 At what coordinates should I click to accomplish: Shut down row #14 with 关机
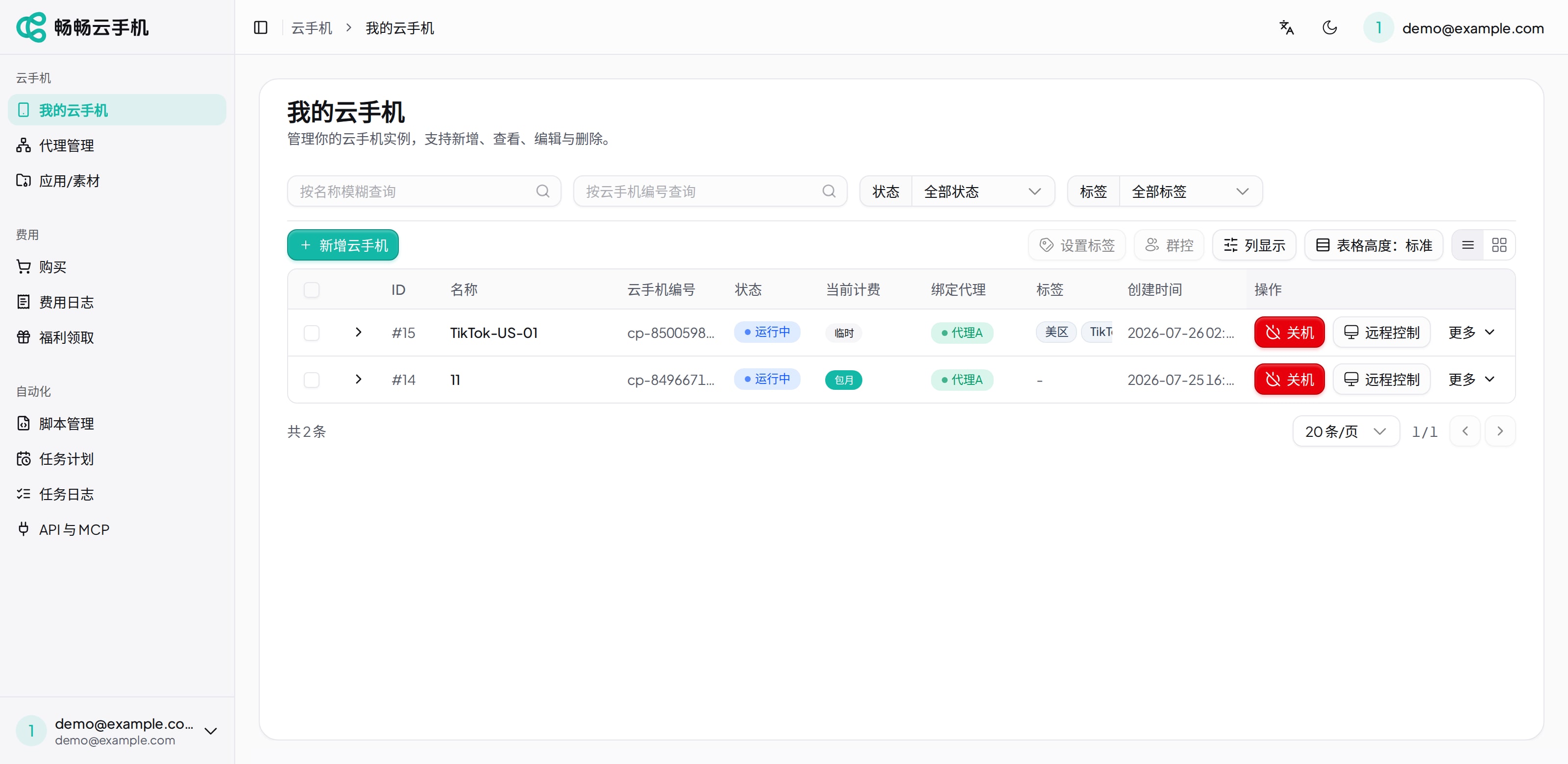point(1289,379)
